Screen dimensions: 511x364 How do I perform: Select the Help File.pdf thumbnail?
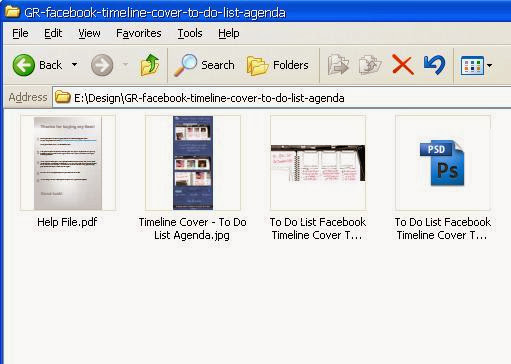coord(68,163)
